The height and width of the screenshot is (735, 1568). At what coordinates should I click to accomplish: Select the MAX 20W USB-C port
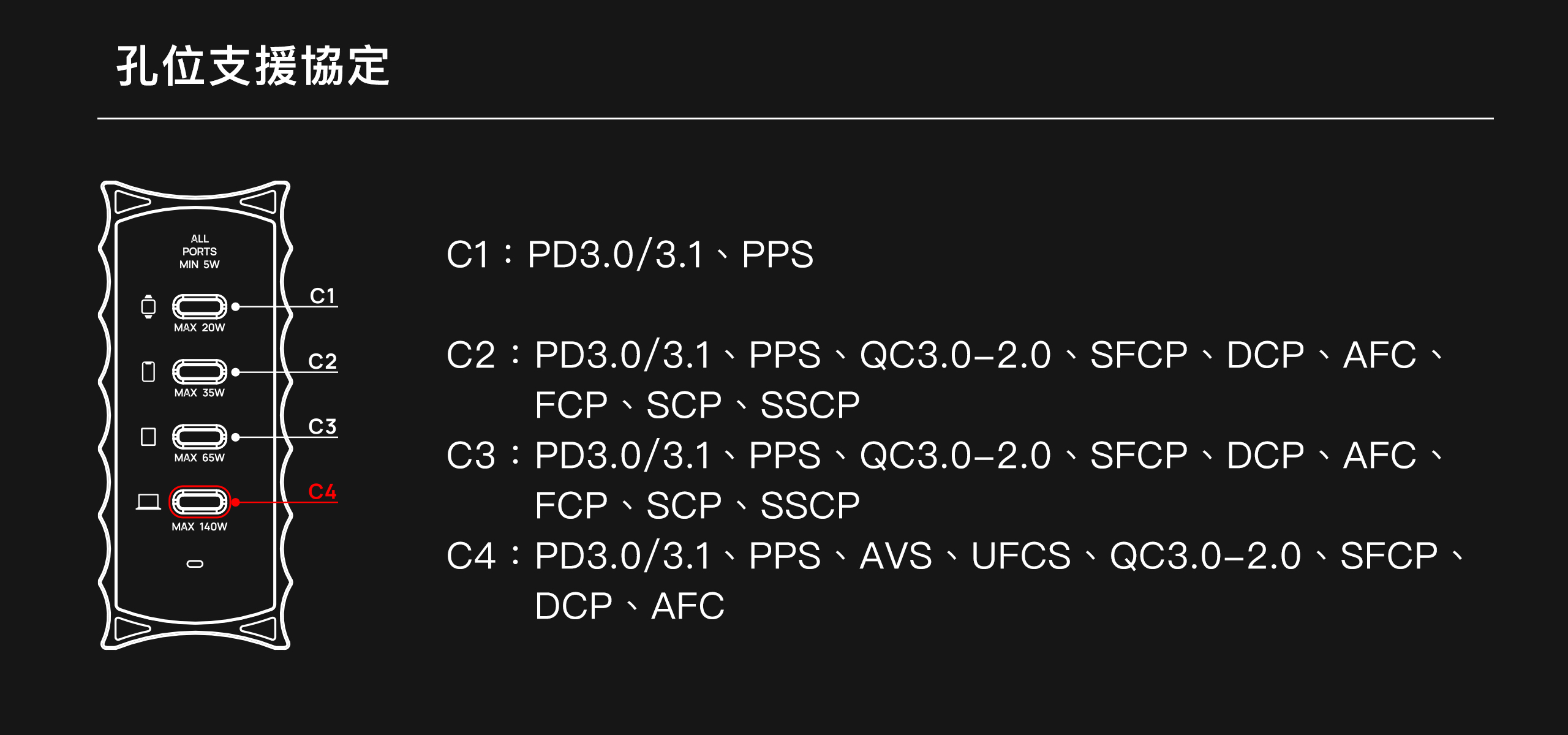click(200, 306)
